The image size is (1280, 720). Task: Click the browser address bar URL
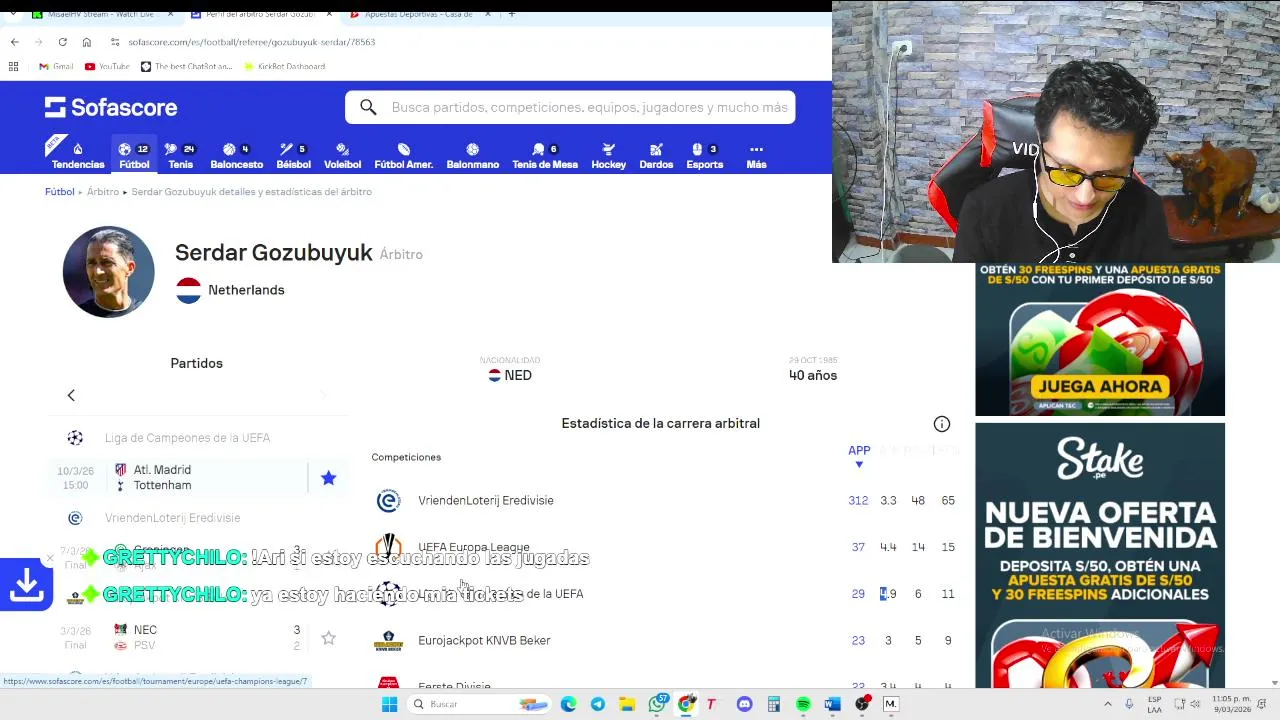coord(251,42)
